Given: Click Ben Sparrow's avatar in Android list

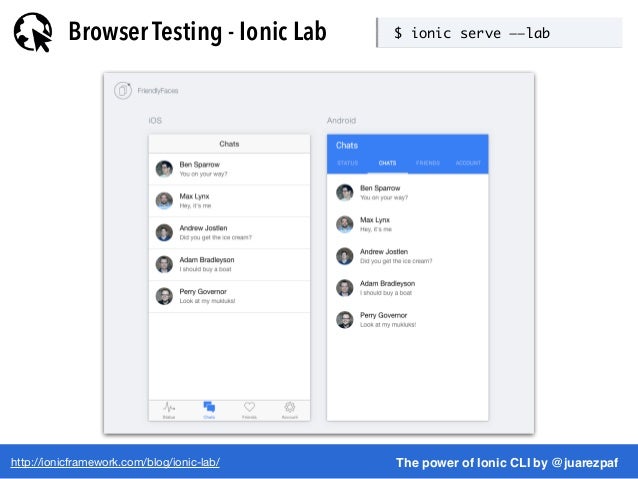Looking at the screenshot, I should pyautogui.click(x=345, y=192).
